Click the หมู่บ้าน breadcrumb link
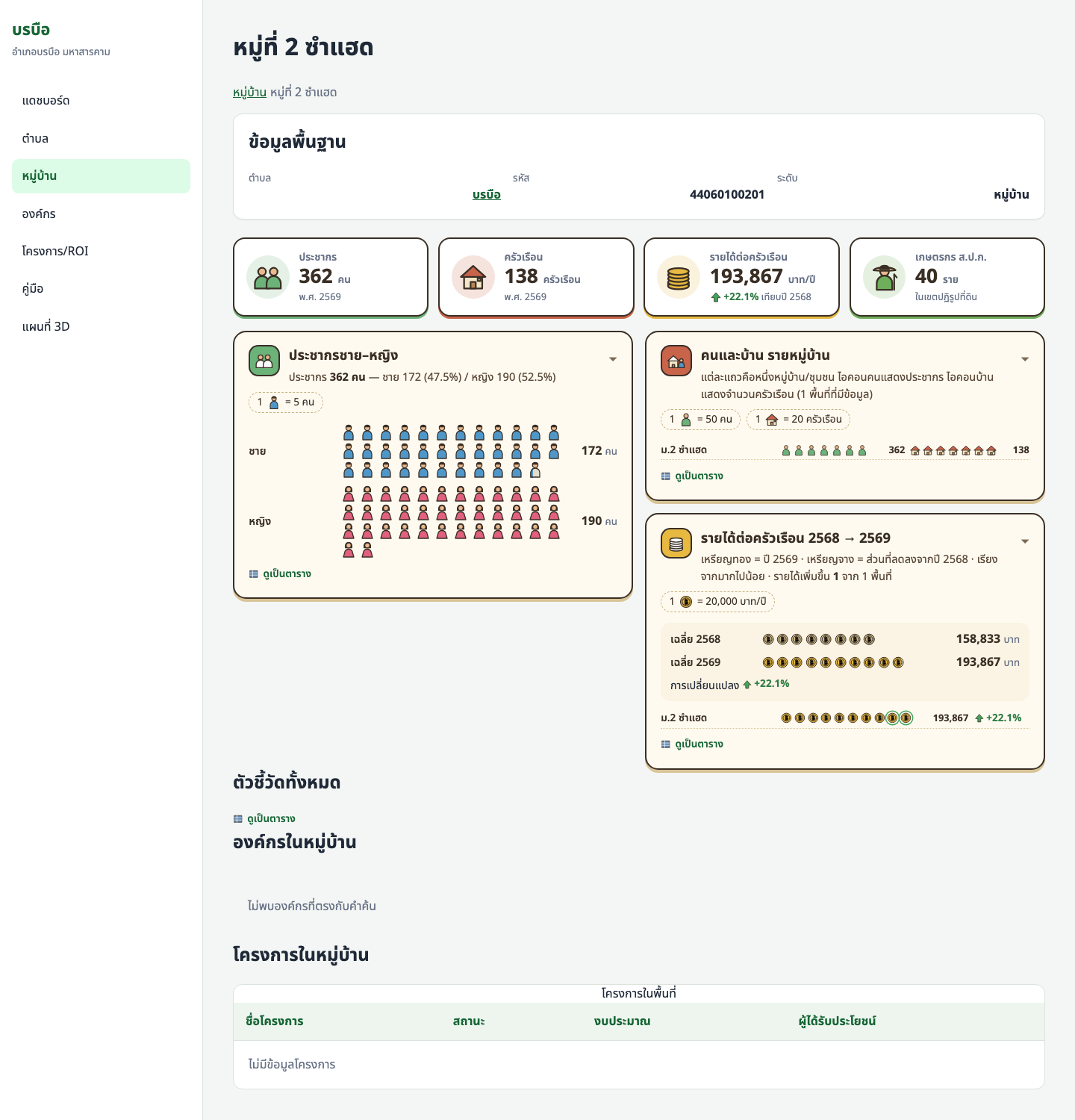The image size is (1075, 1120). [249, 93]
